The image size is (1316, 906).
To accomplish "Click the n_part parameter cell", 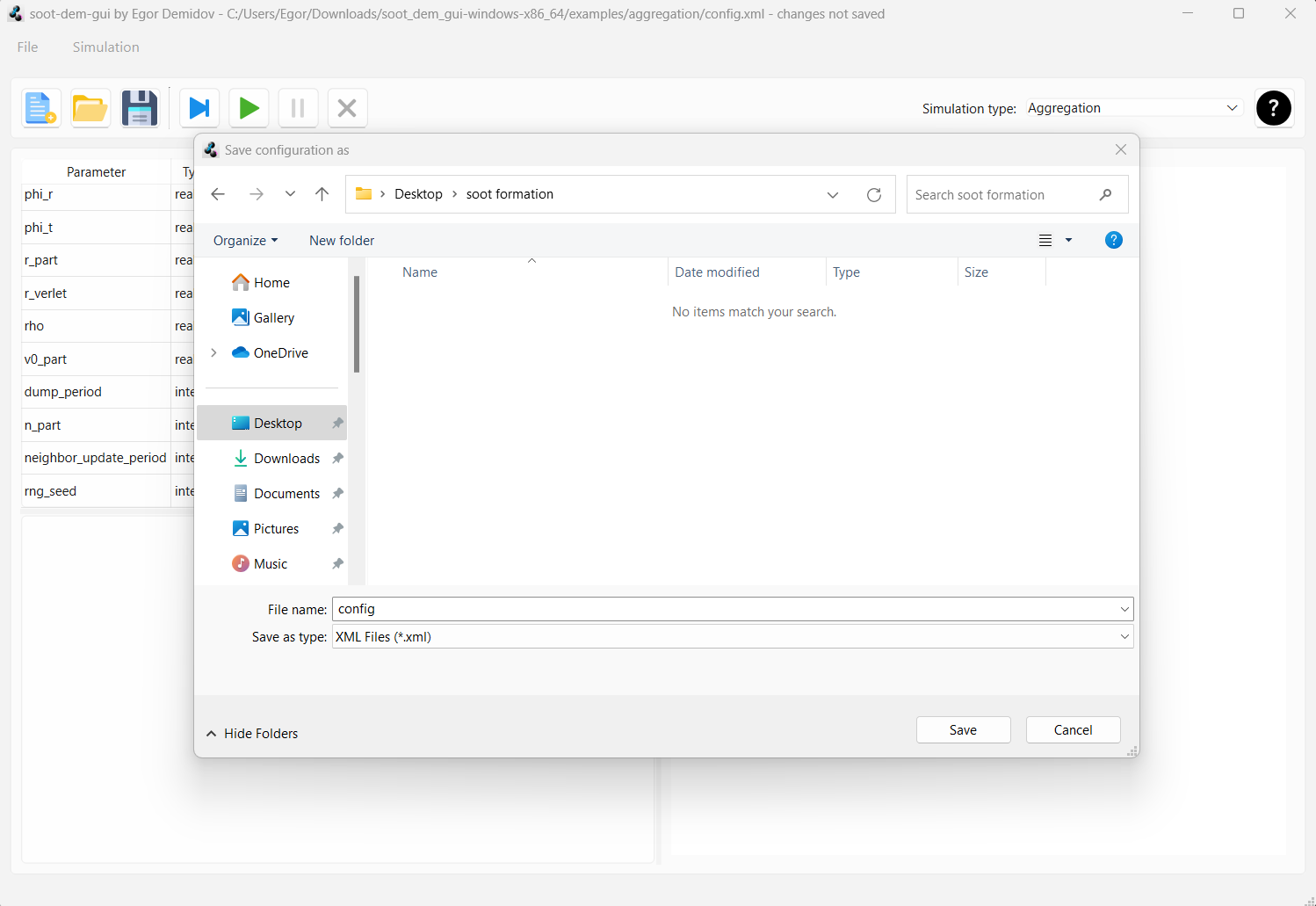I will (96, 425).
